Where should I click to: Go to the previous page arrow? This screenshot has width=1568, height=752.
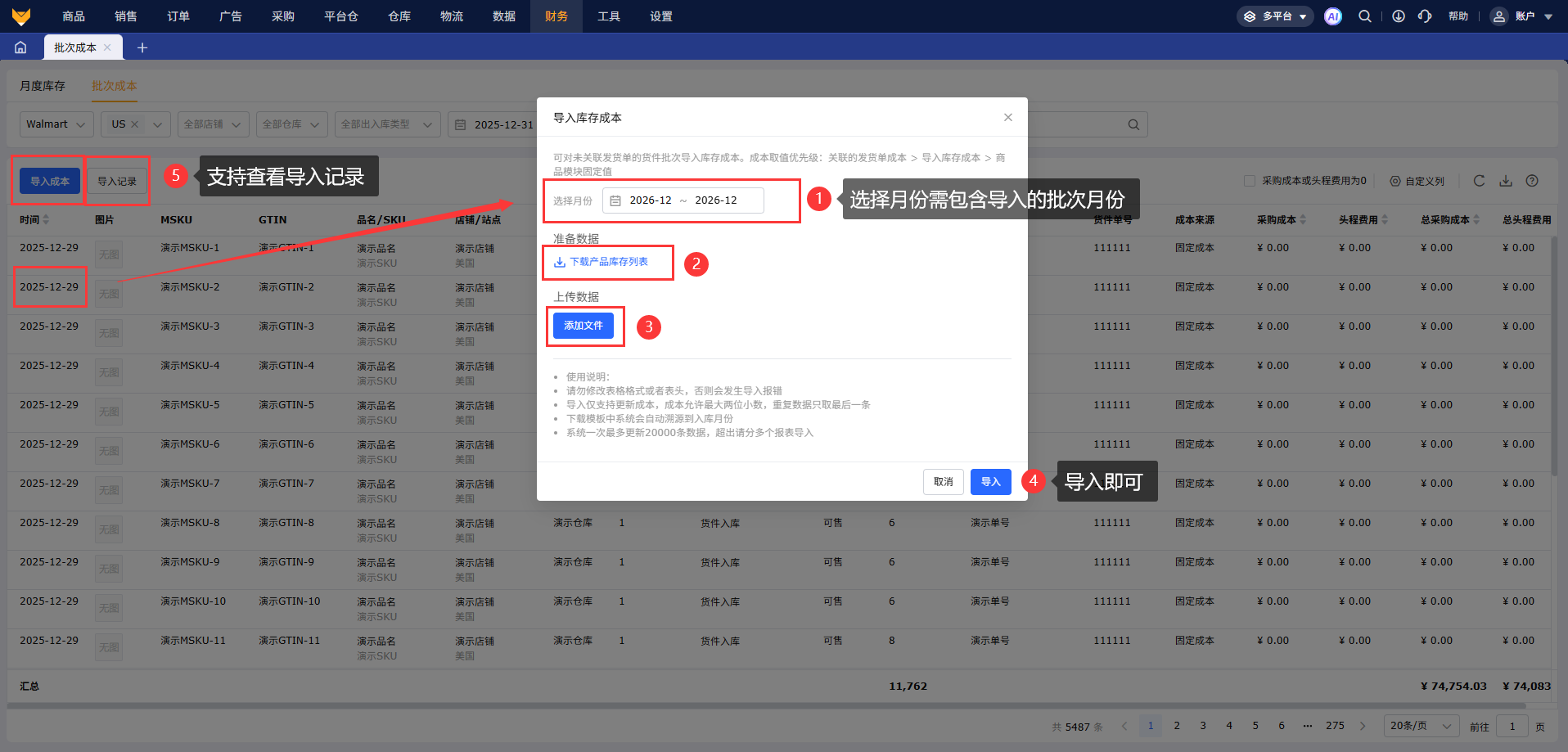coord(1124,726)
